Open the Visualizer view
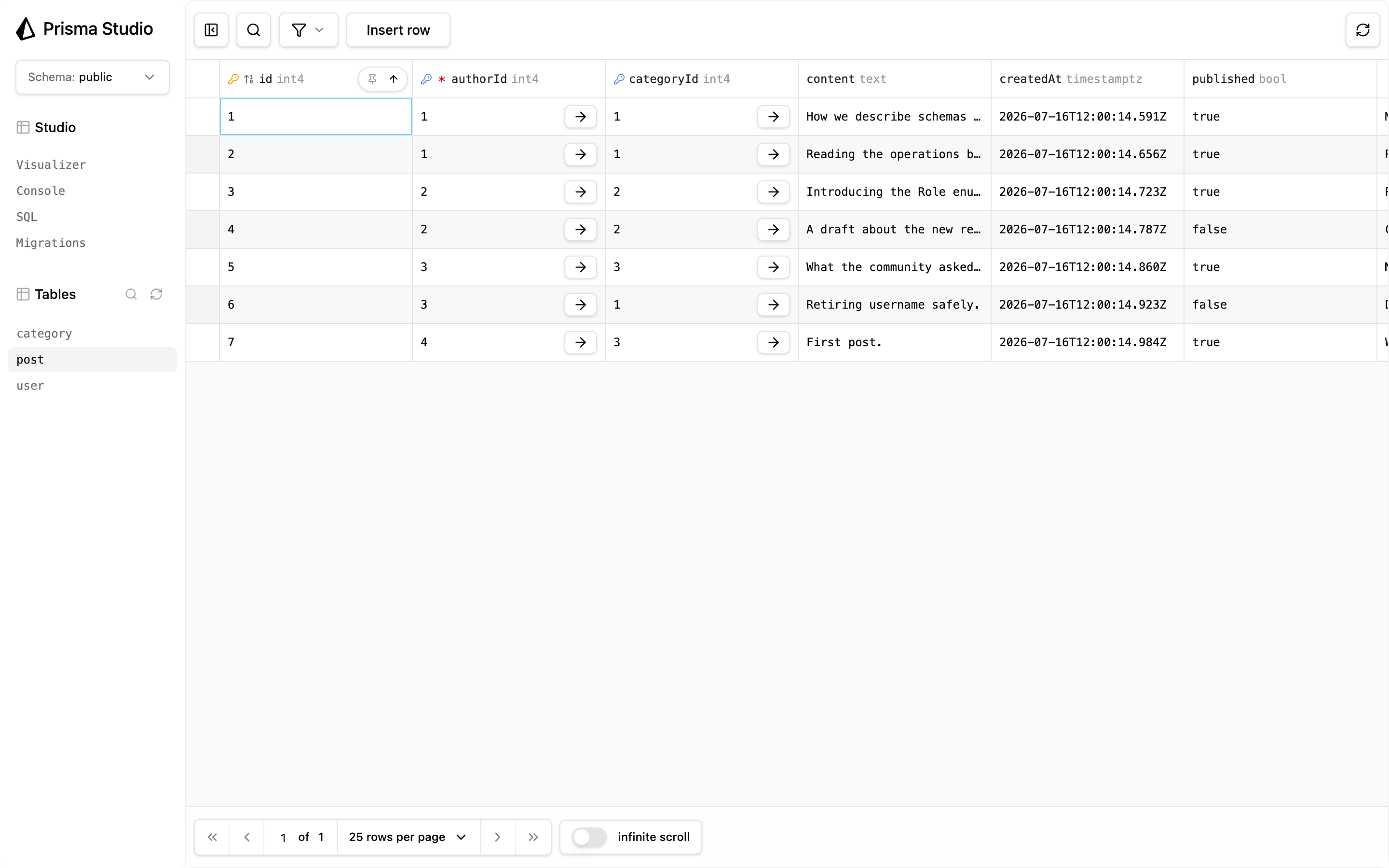 (51, 165)
